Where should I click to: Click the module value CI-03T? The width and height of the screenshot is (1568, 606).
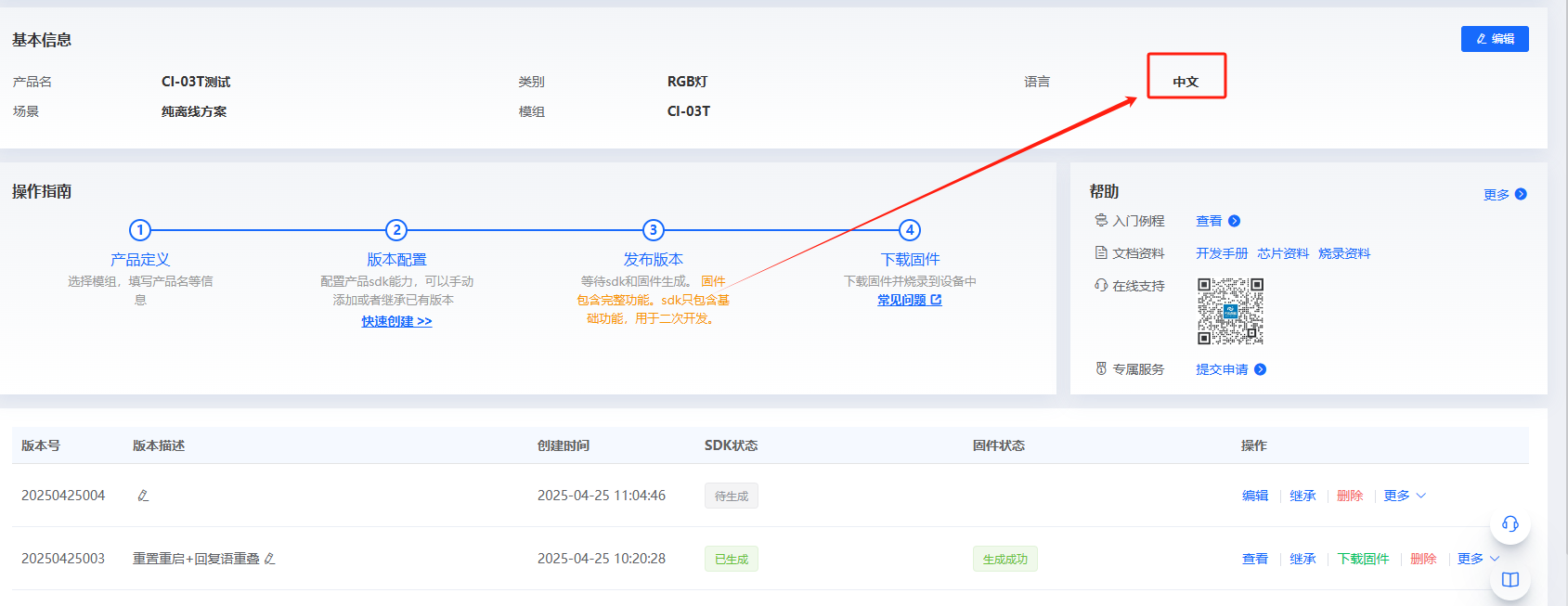pyautogui.click(x=689, y=111)
